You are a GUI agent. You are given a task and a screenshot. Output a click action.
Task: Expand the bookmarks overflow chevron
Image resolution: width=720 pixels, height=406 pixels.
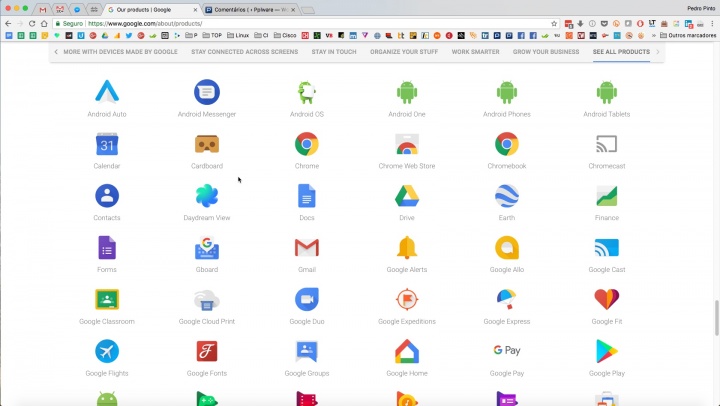pyautogui.click(x=654, y=36)
